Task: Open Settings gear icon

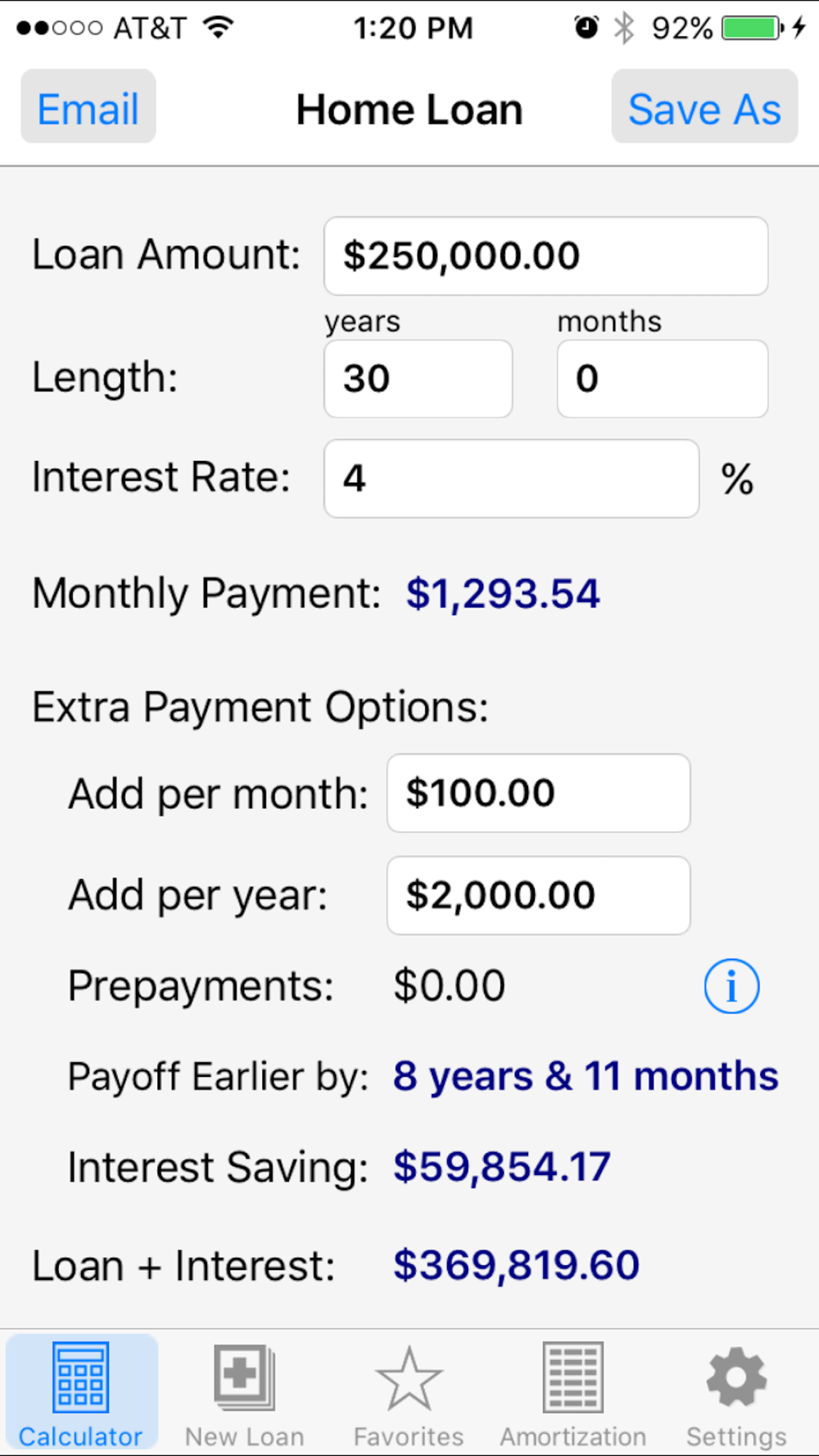Action: (736, 1377)
